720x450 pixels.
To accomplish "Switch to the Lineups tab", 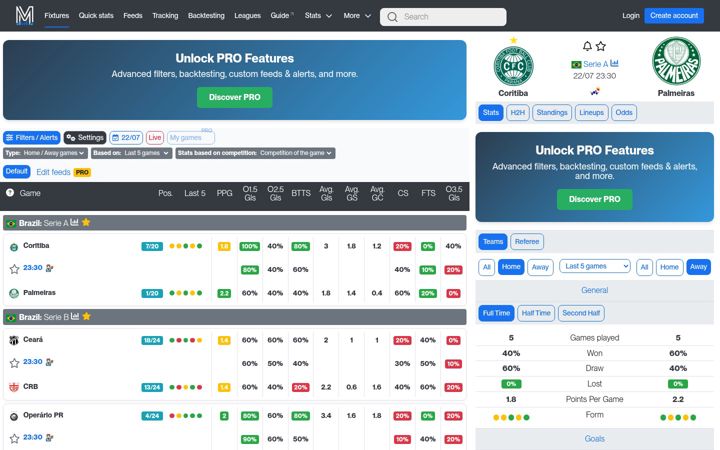I will point(591,112).
